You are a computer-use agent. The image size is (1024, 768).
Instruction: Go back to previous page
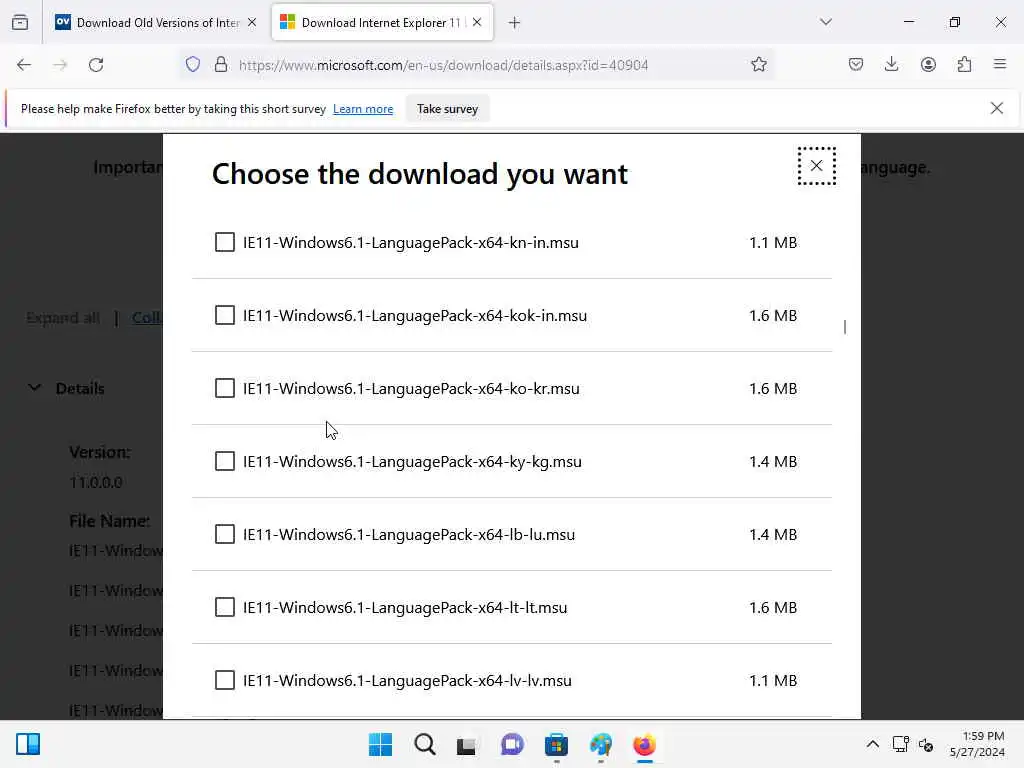(24, 65)
